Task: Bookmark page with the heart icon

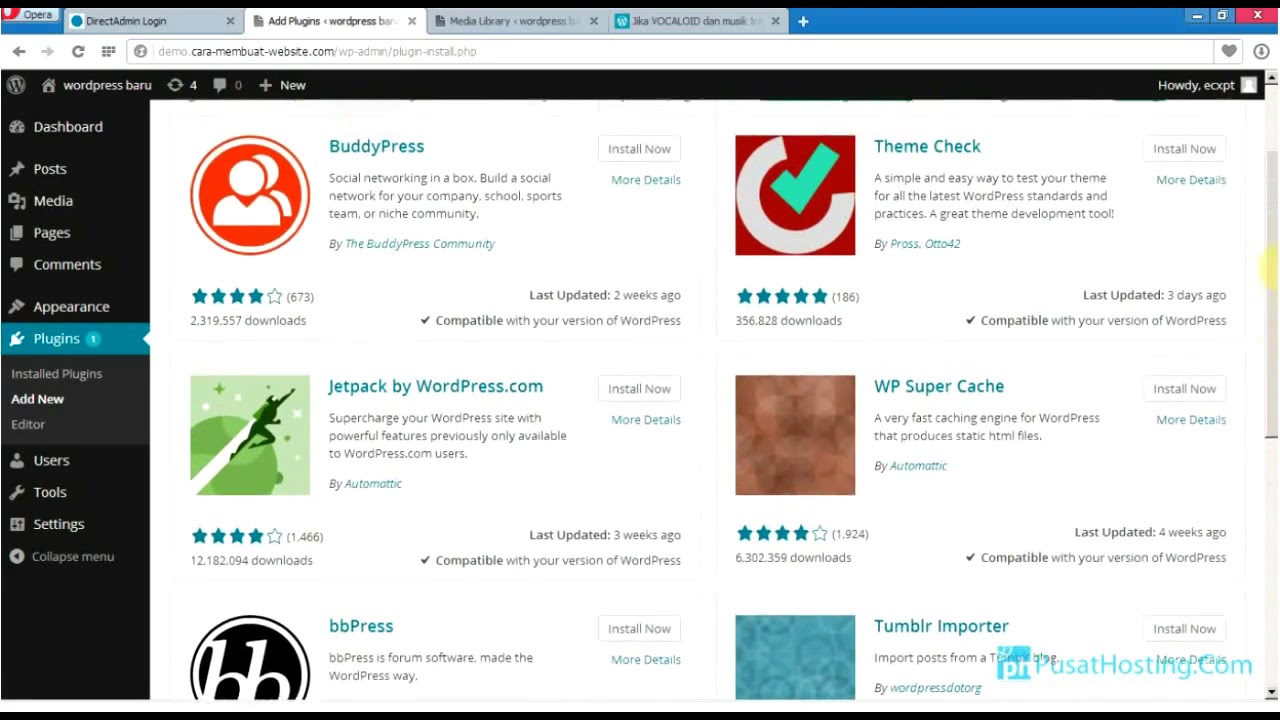Action: [1229, 51]
